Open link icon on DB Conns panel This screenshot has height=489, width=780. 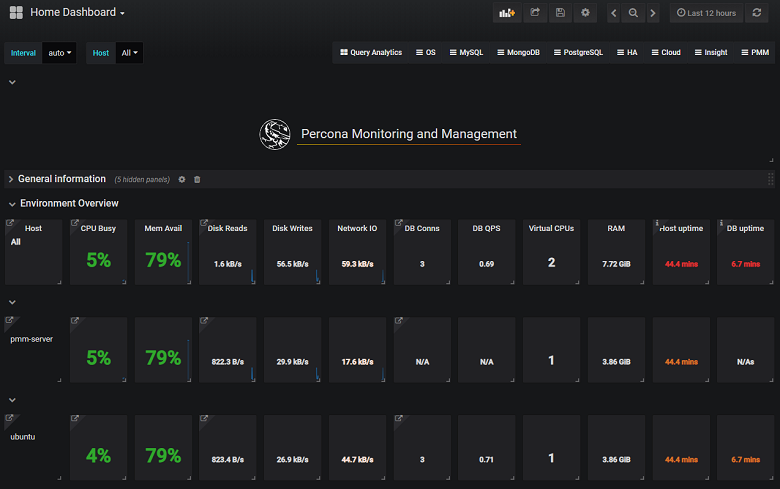[398, 223]
